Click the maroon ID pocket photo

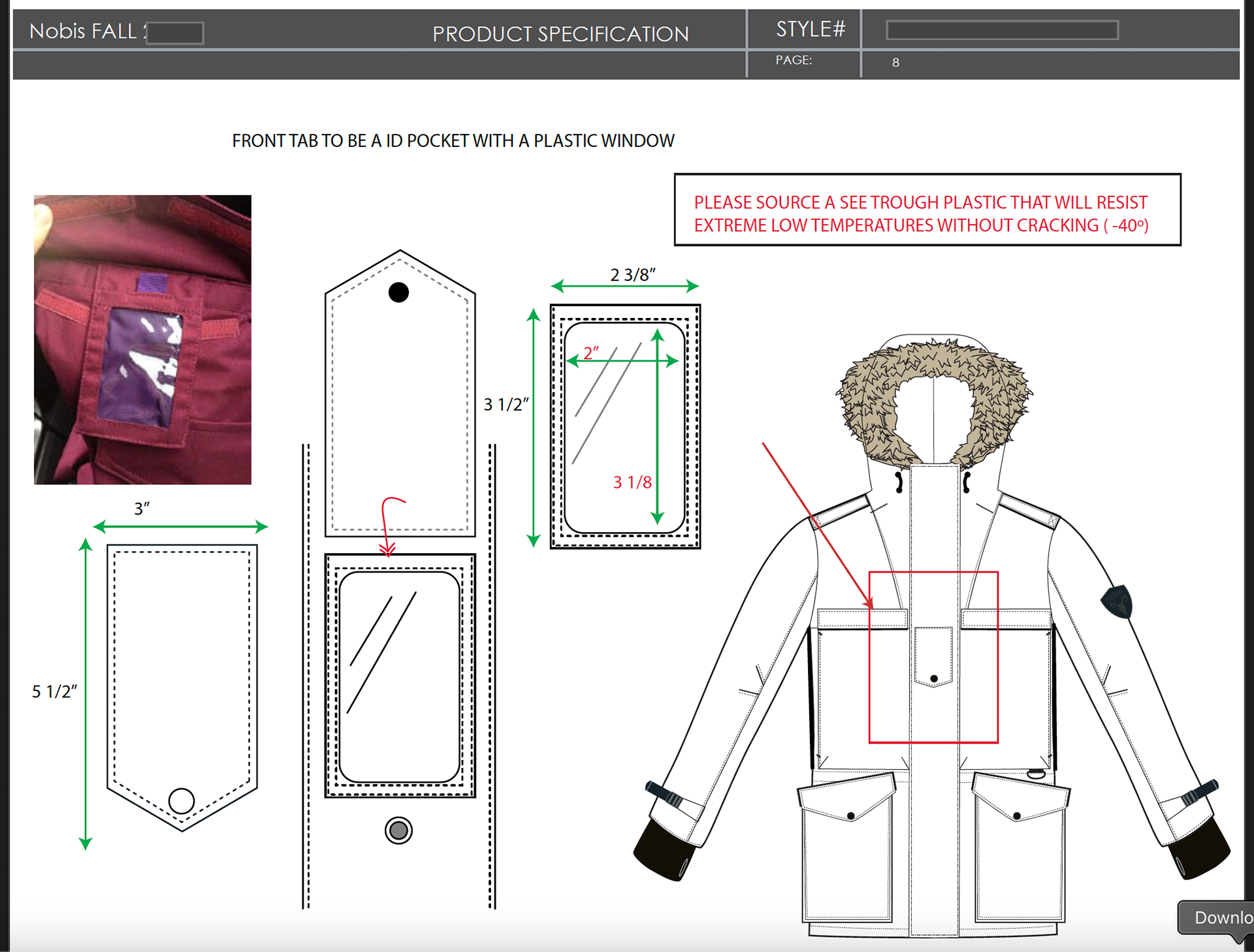[x=142, y=340]
